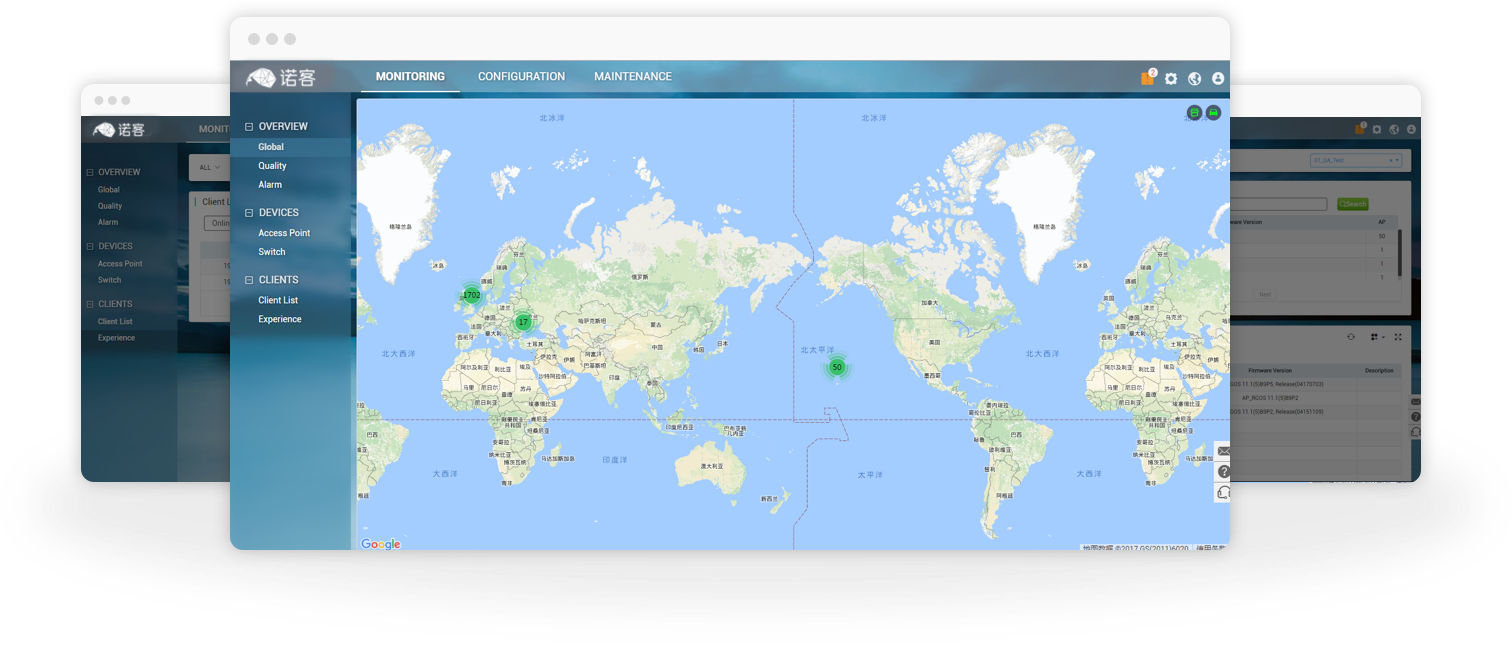Collapse OVERVIEW section in left background window
Screen dimensions: 1512x645
[90, 172]
